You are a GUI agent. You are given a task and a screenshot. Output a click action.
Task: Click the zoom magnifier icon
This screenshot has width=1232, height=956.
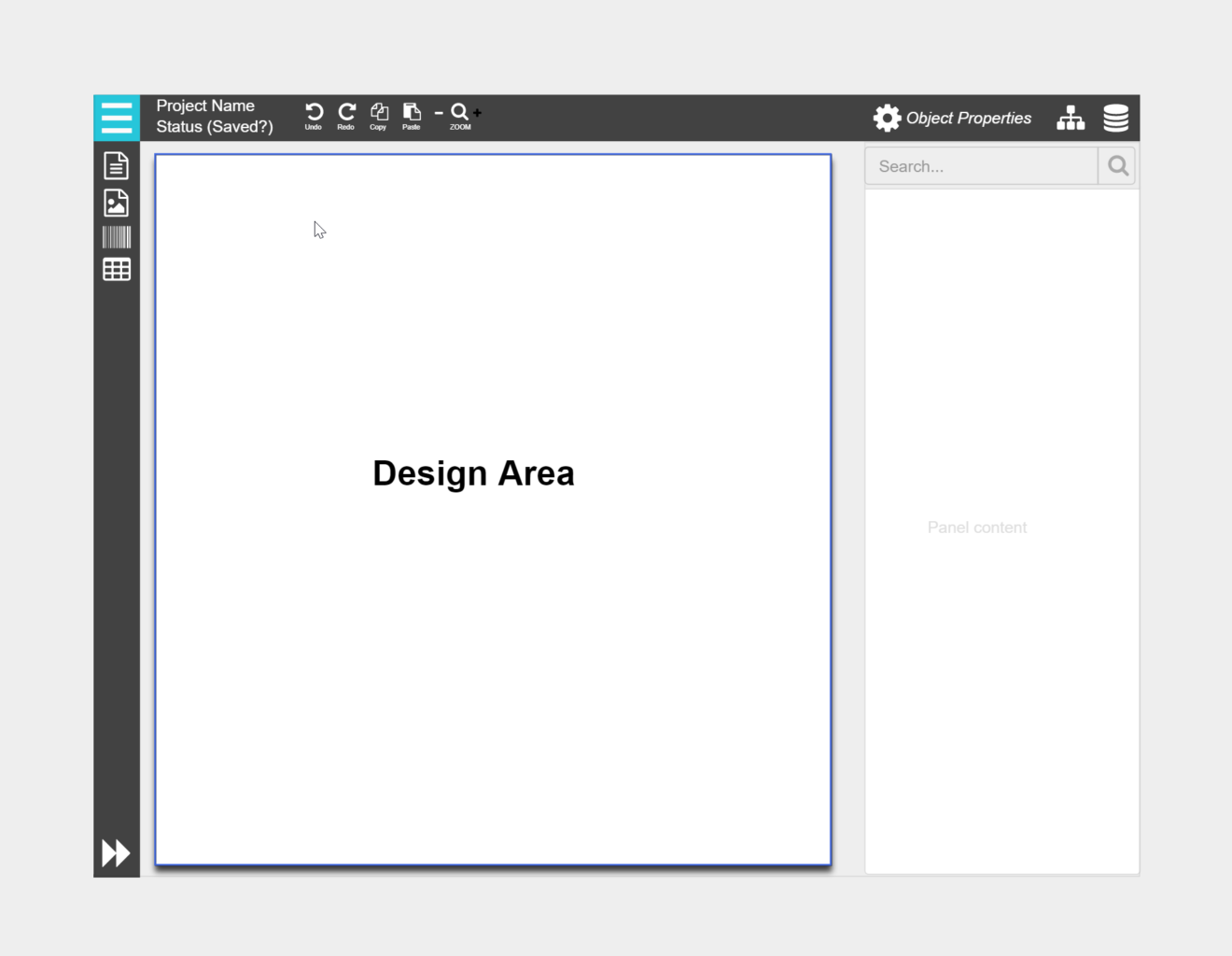point(459,112)
